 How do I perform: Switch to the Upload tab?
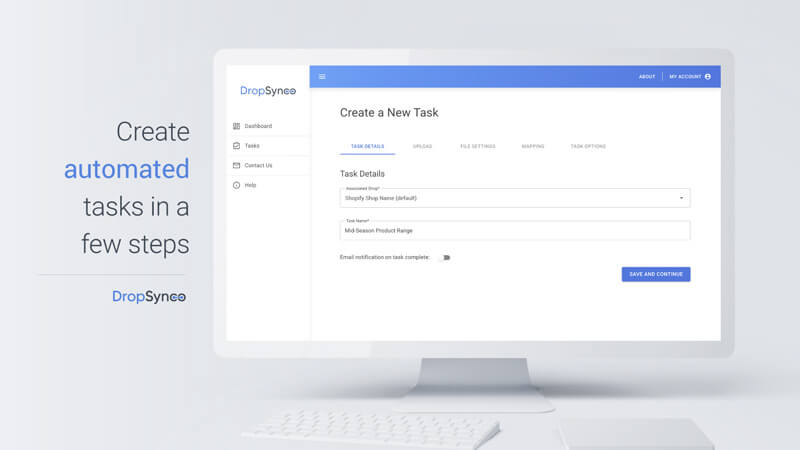point(422,146)
